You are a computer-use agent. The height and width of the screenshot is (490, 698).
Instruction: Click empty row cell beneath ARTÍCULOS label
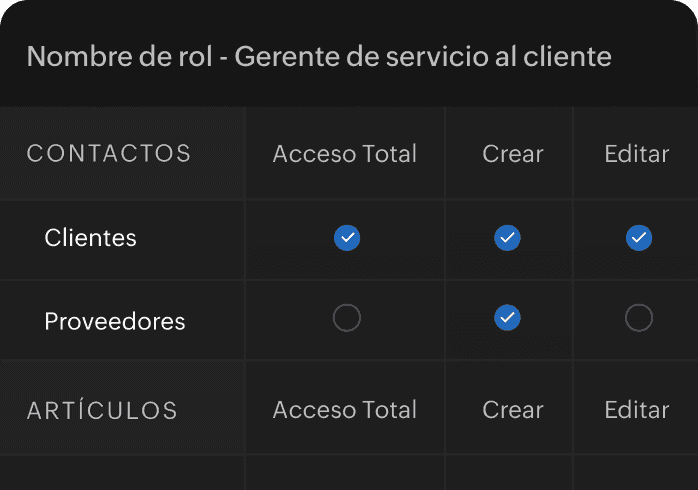point(122,473)
